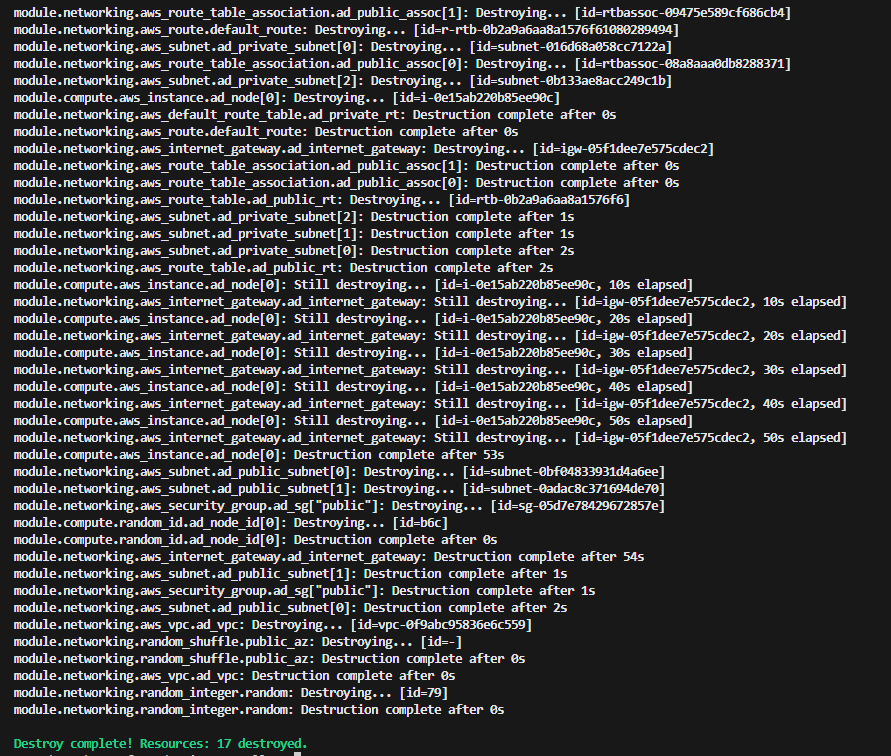The image size is (891, 756).
Task: Click the ad_public_assoc[0] 'Destroying...' line with rtbassoc-08a8aaa0db8288371
Action: [x=402, y=64]
